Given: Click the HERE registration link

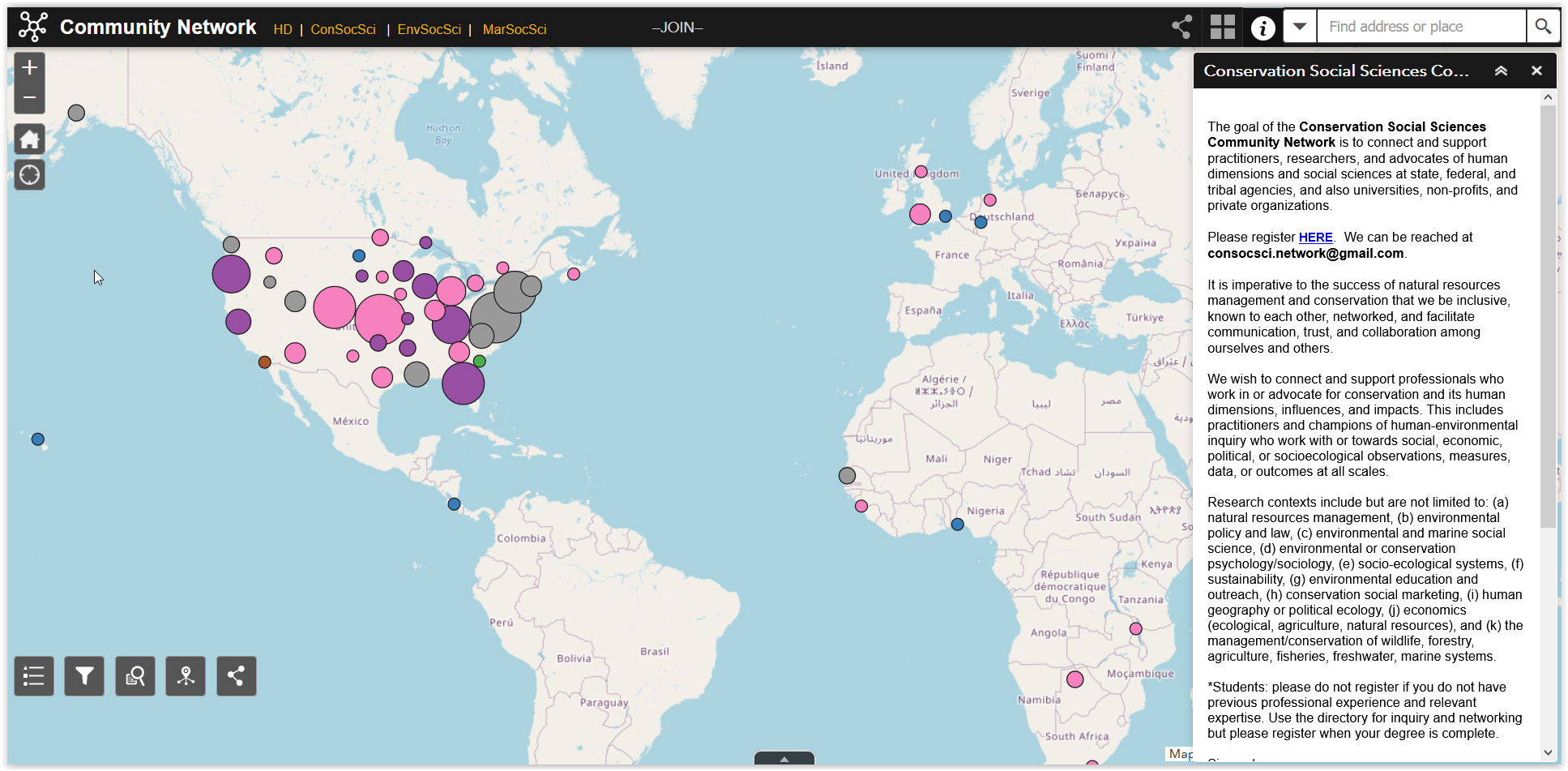Looking at the screenshot, I should click(1315, 238).
